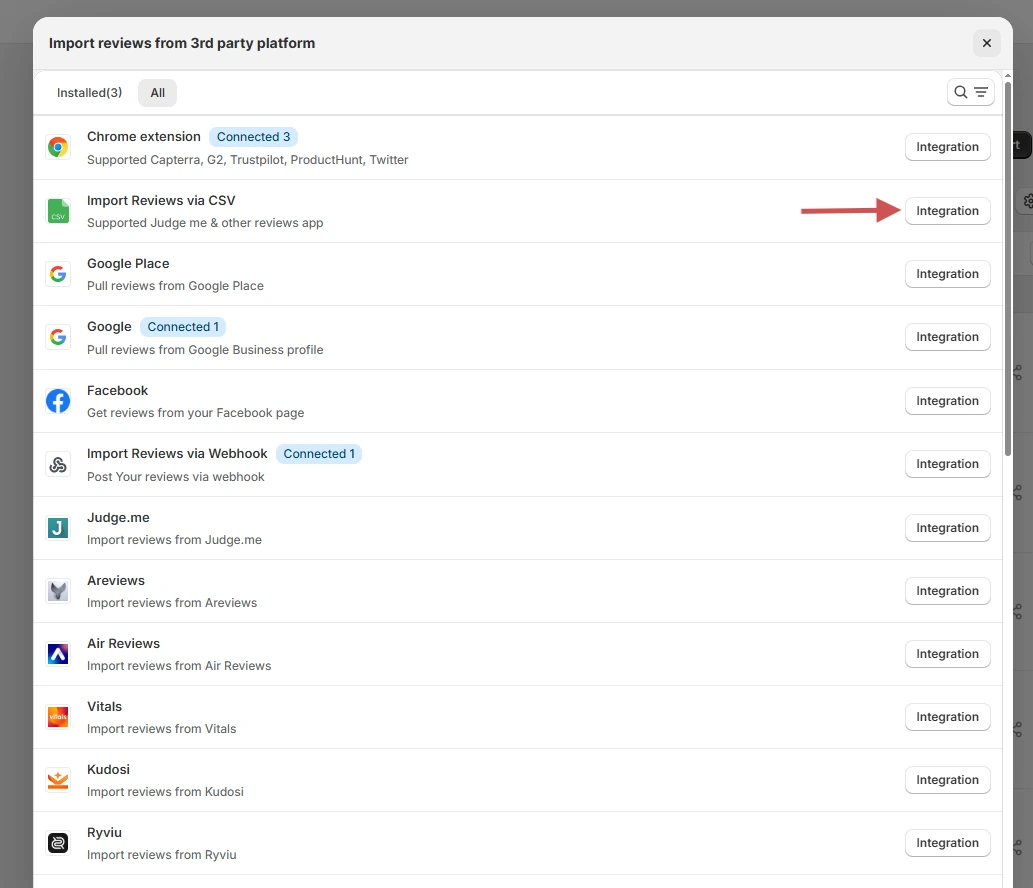Click the Facebook title text
Screen dimensions: 1033x888
(x=117, y=391)
